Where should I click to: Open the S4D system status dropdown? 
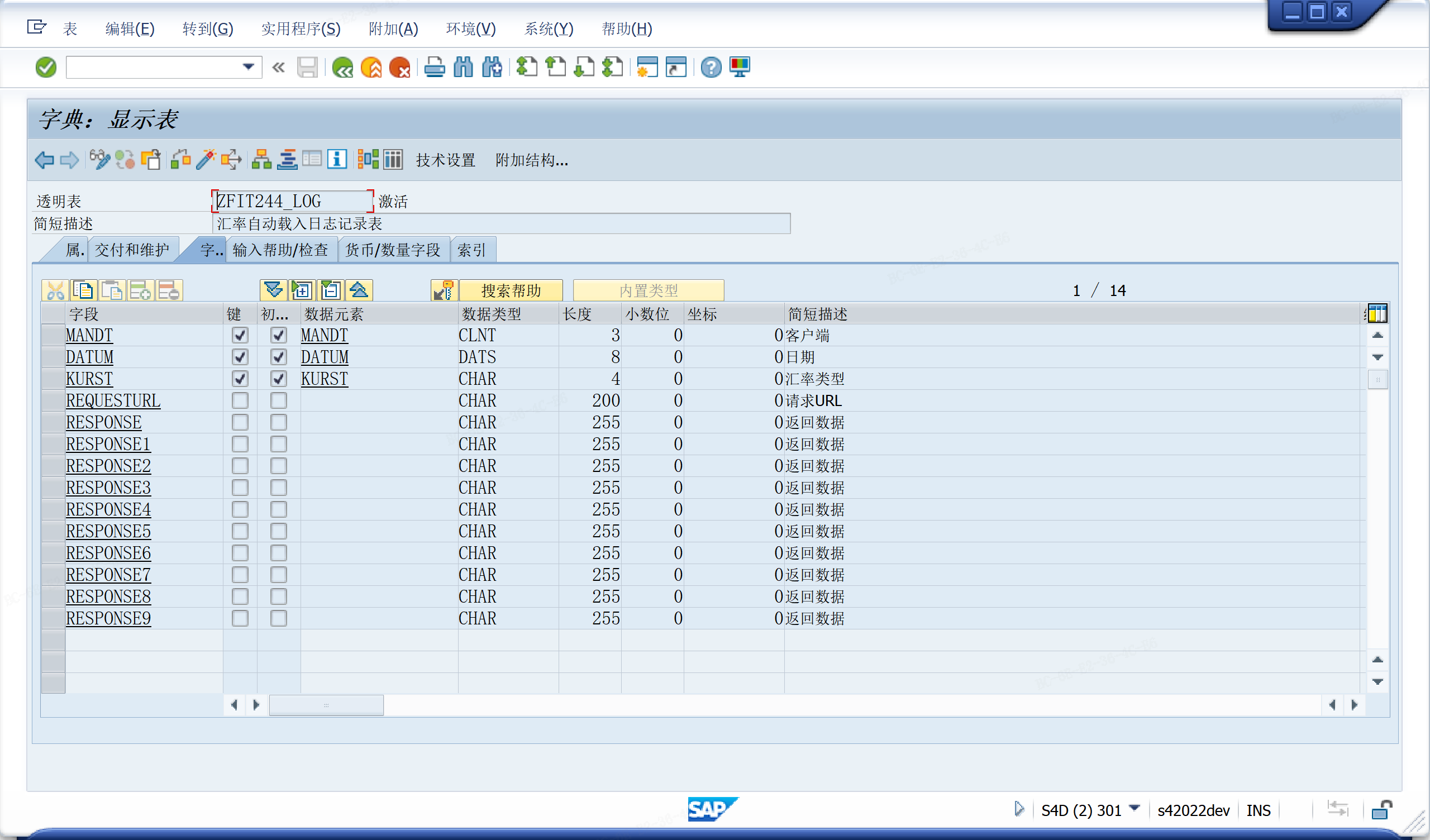[1135, 808]
